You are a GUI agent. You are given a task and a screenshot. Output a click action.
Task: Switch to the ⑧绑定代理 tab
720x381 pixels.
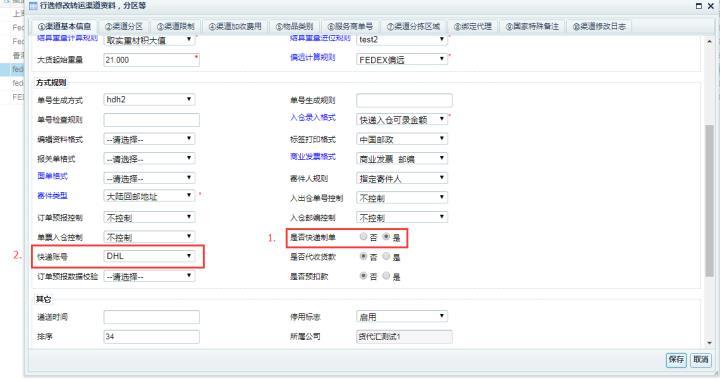tap(473, 27)
